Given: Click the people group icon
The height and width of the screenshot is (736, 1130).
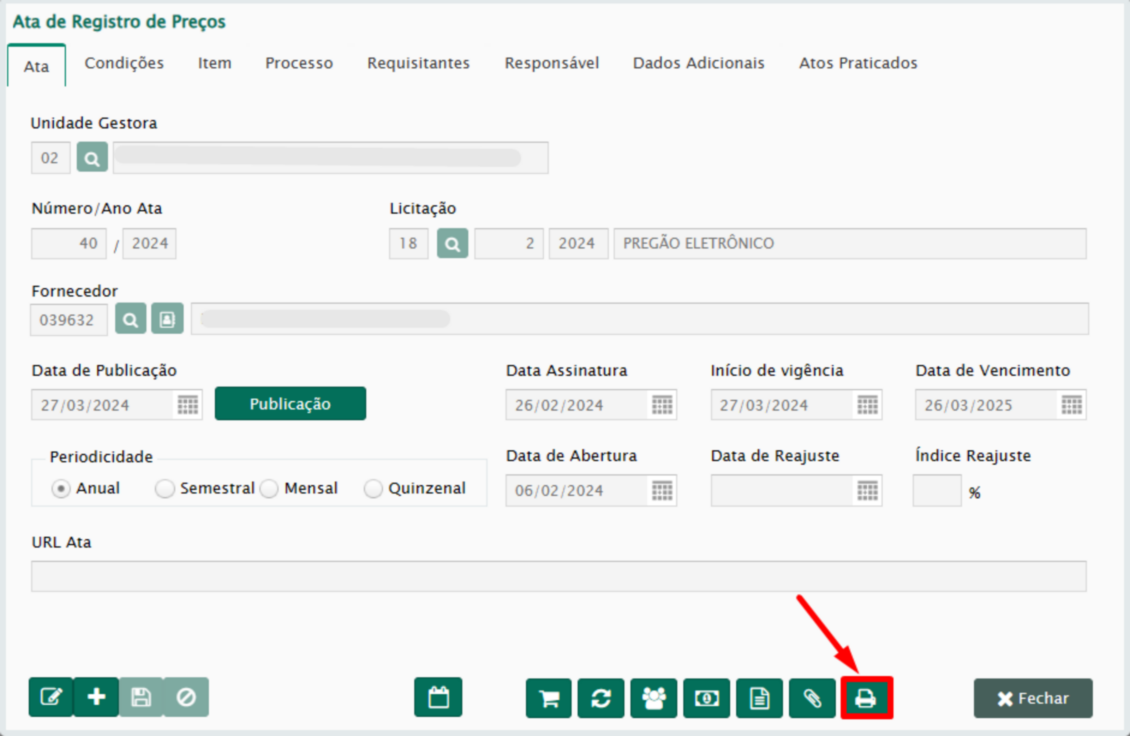Looking at the screenshot, I should coord(654,698).
